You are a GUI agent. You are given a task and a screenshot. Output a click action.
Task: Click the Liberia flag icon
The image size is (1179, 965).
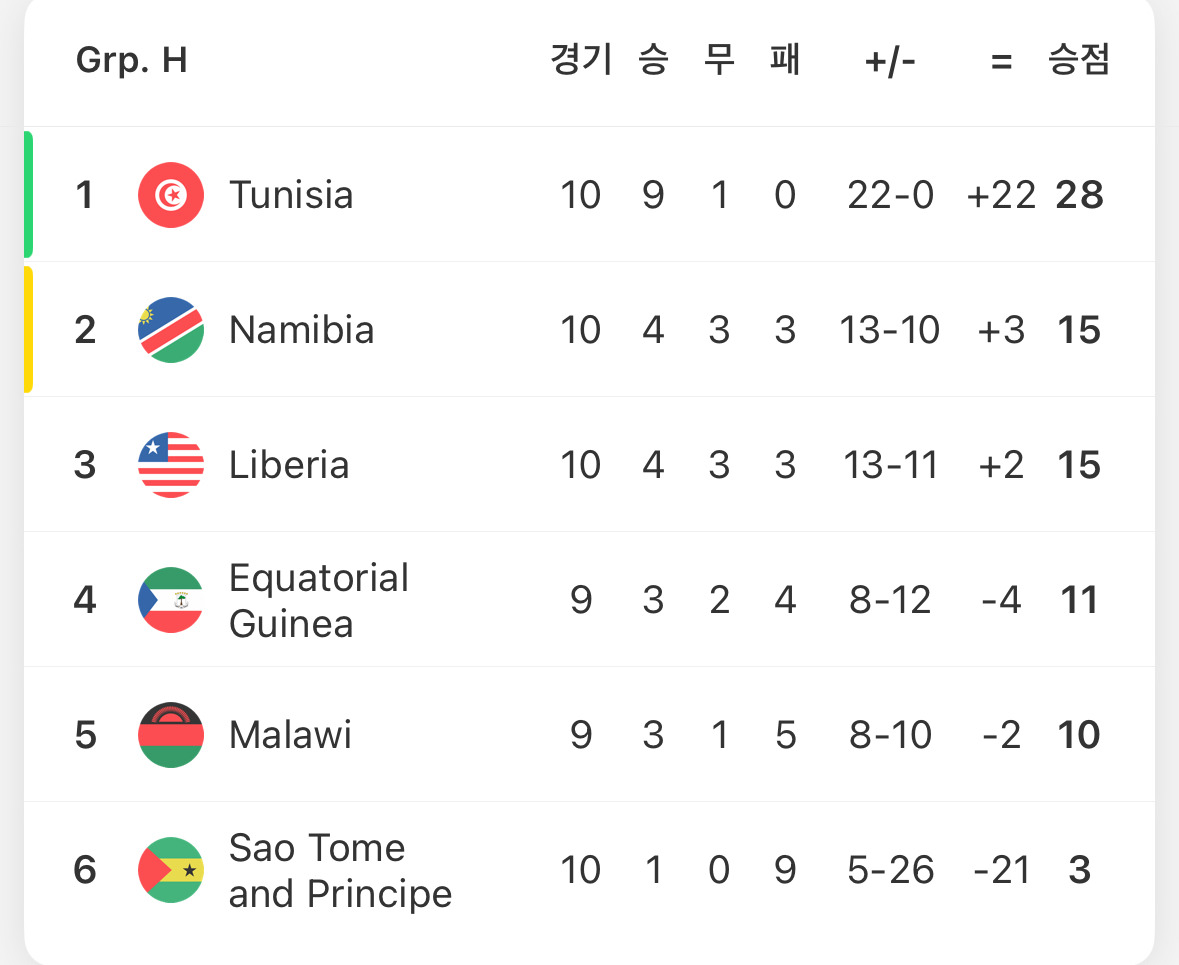(171, 465)
